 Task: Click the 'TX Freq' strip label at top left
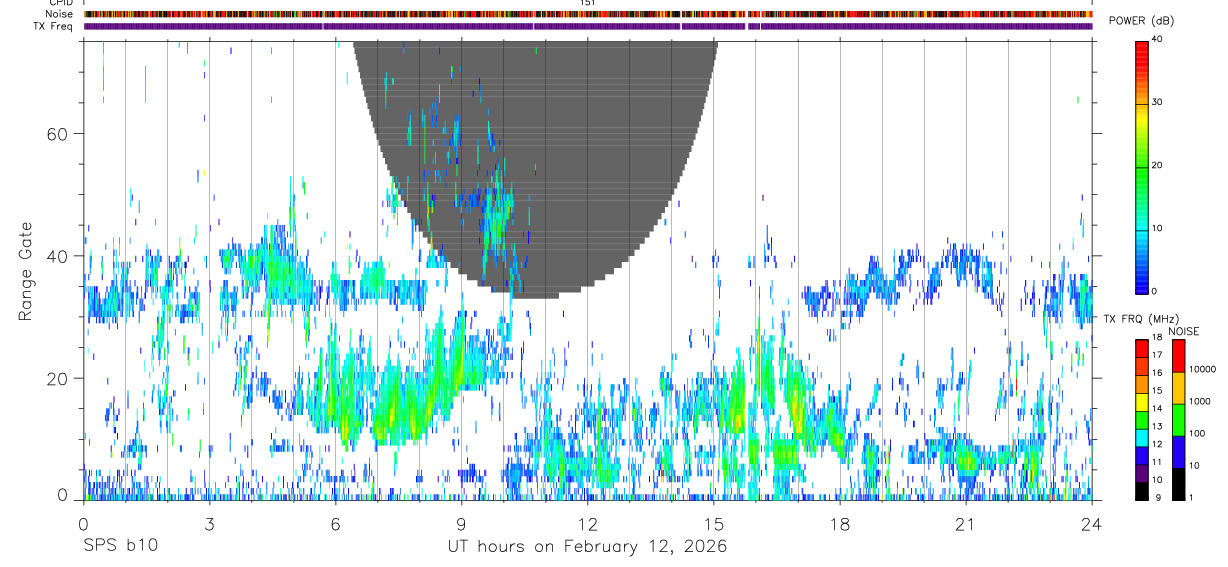point(54,26)
